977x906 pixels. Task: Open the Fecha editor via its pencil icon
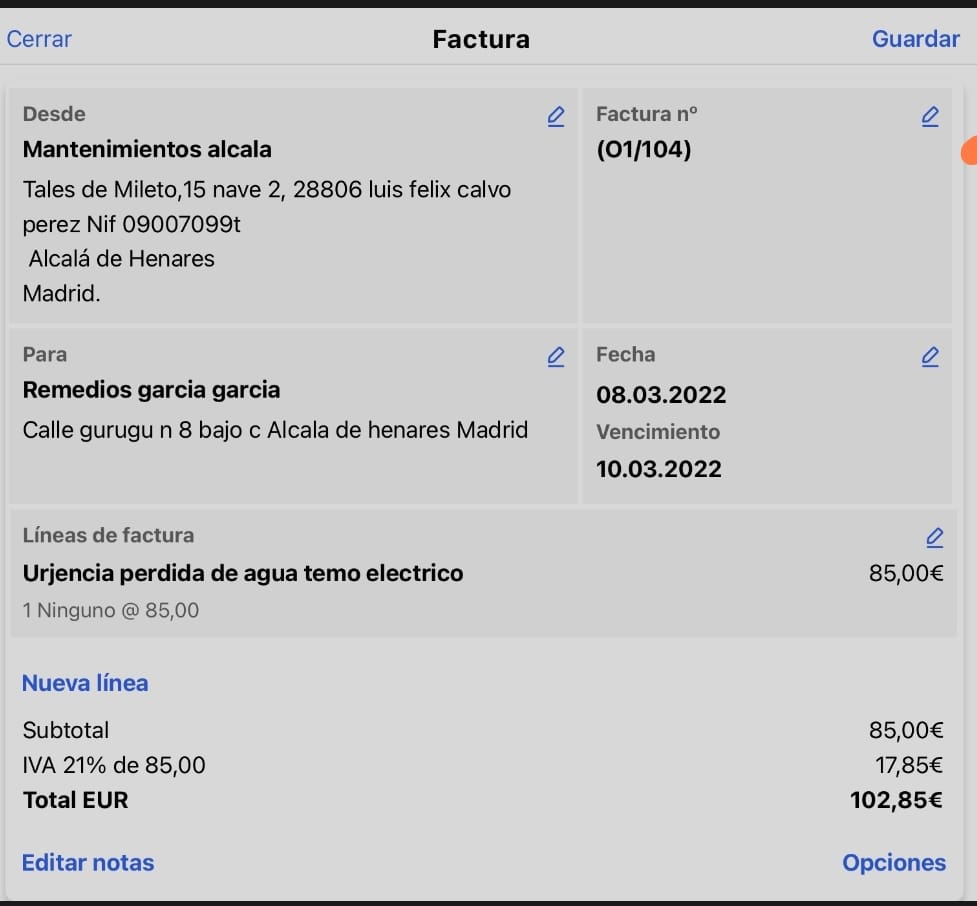[929, 356]
